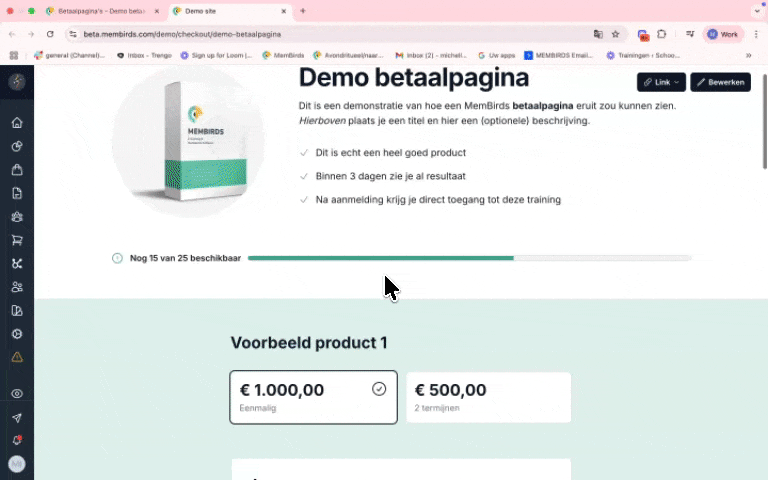
Task: Click the green availability progress bar
Action: 469,258
